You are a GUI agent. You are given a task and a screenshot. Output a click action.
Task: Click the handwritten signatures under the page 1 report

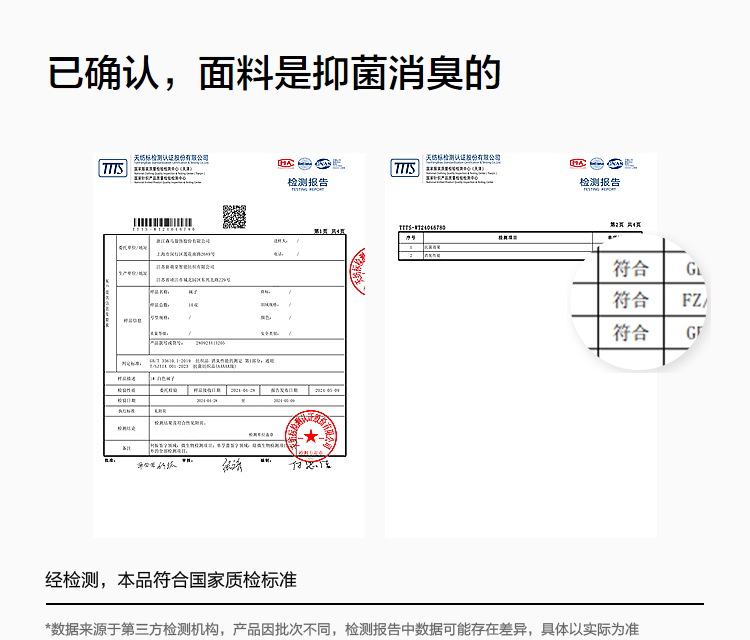click(233, 464)
